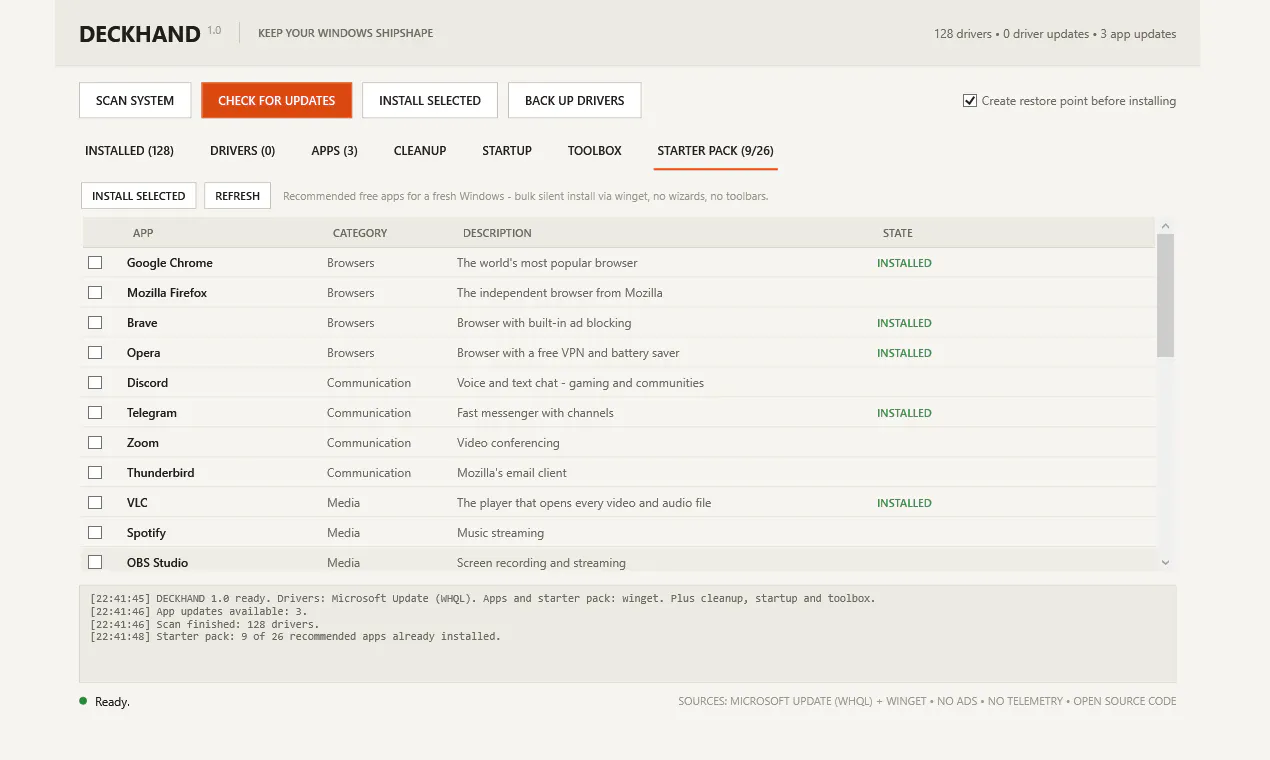Viewport: 1270px width, 760px height.
Task: Click the Description column header
Action: [x=497, y=233]
